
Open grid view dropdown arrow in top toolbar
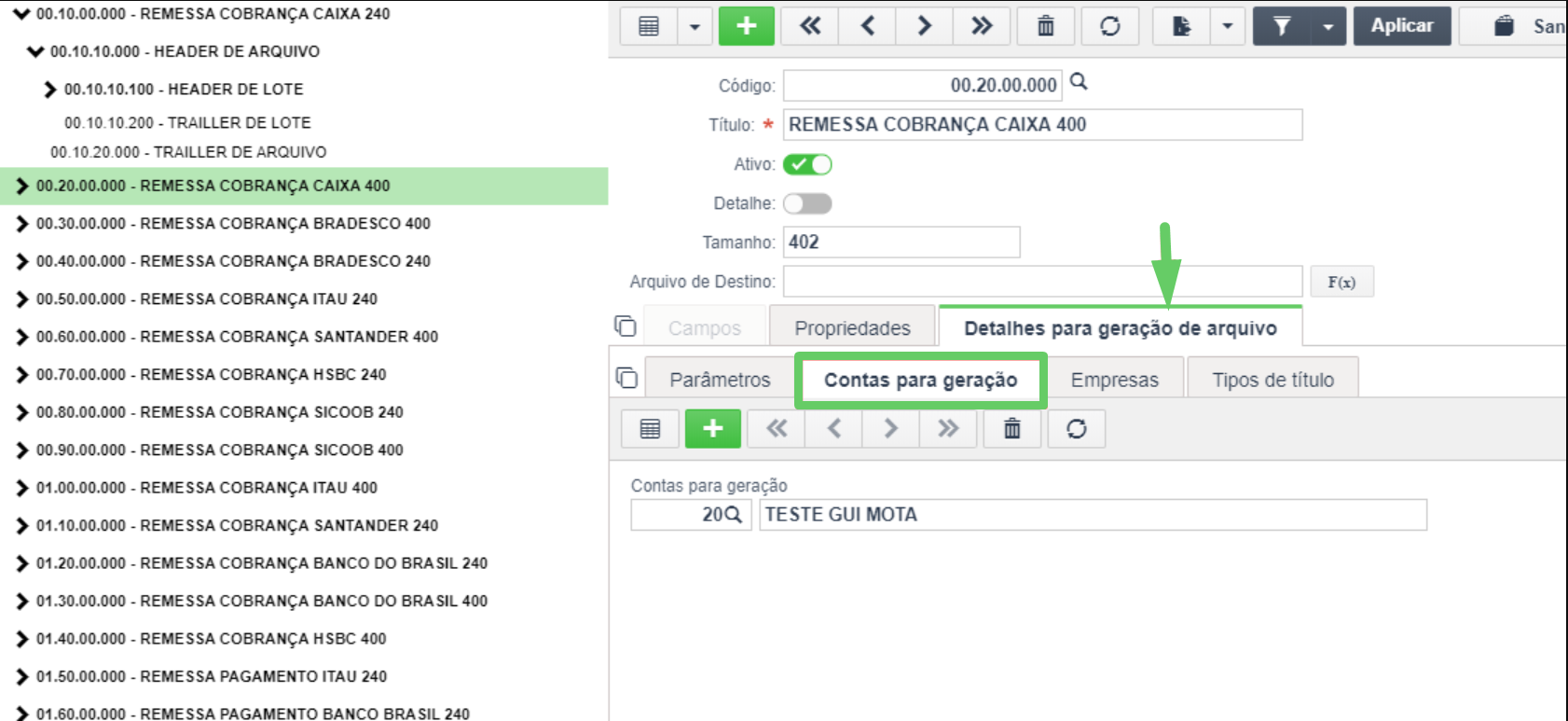pyautogui.click(x=695, y=26)
